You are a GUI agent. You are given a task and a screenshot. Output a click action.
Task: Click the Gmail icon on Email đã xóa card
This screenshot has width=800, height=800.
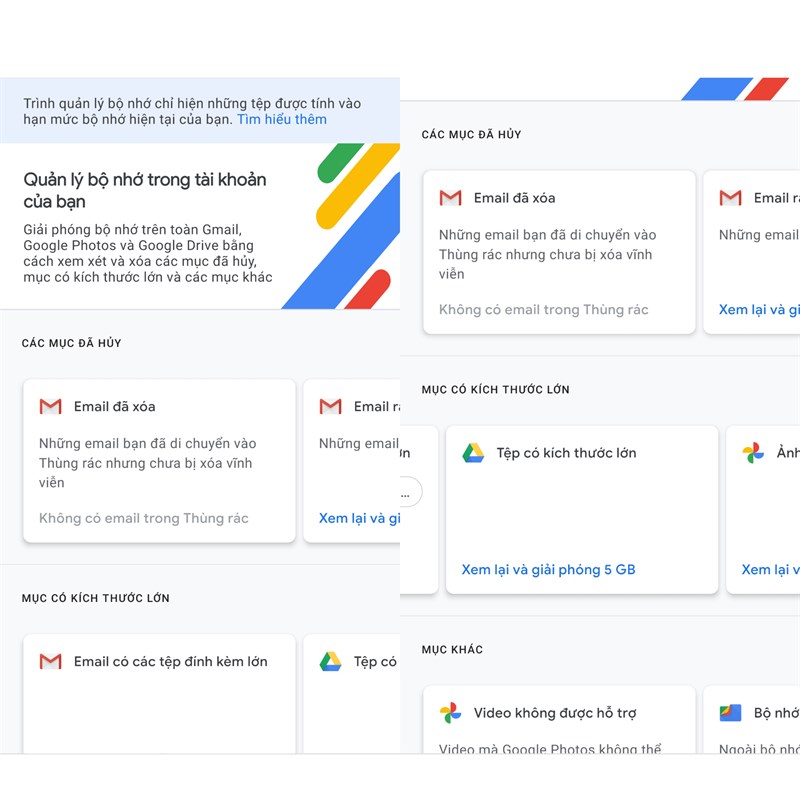[51, 406]
